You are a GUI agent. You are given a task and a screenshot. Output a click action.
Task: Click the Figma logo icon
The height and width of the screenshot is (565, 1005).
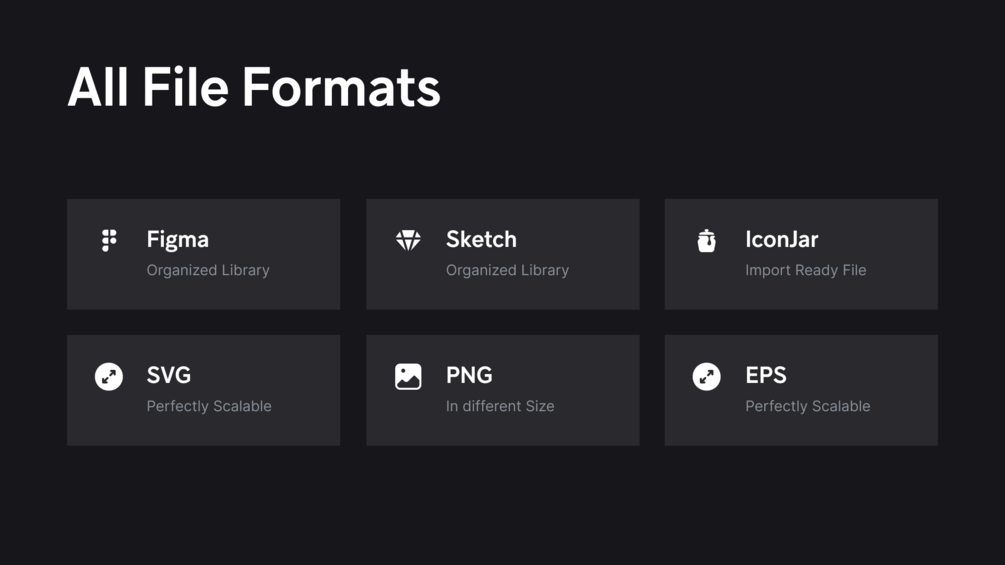click(x=109, y=240)
